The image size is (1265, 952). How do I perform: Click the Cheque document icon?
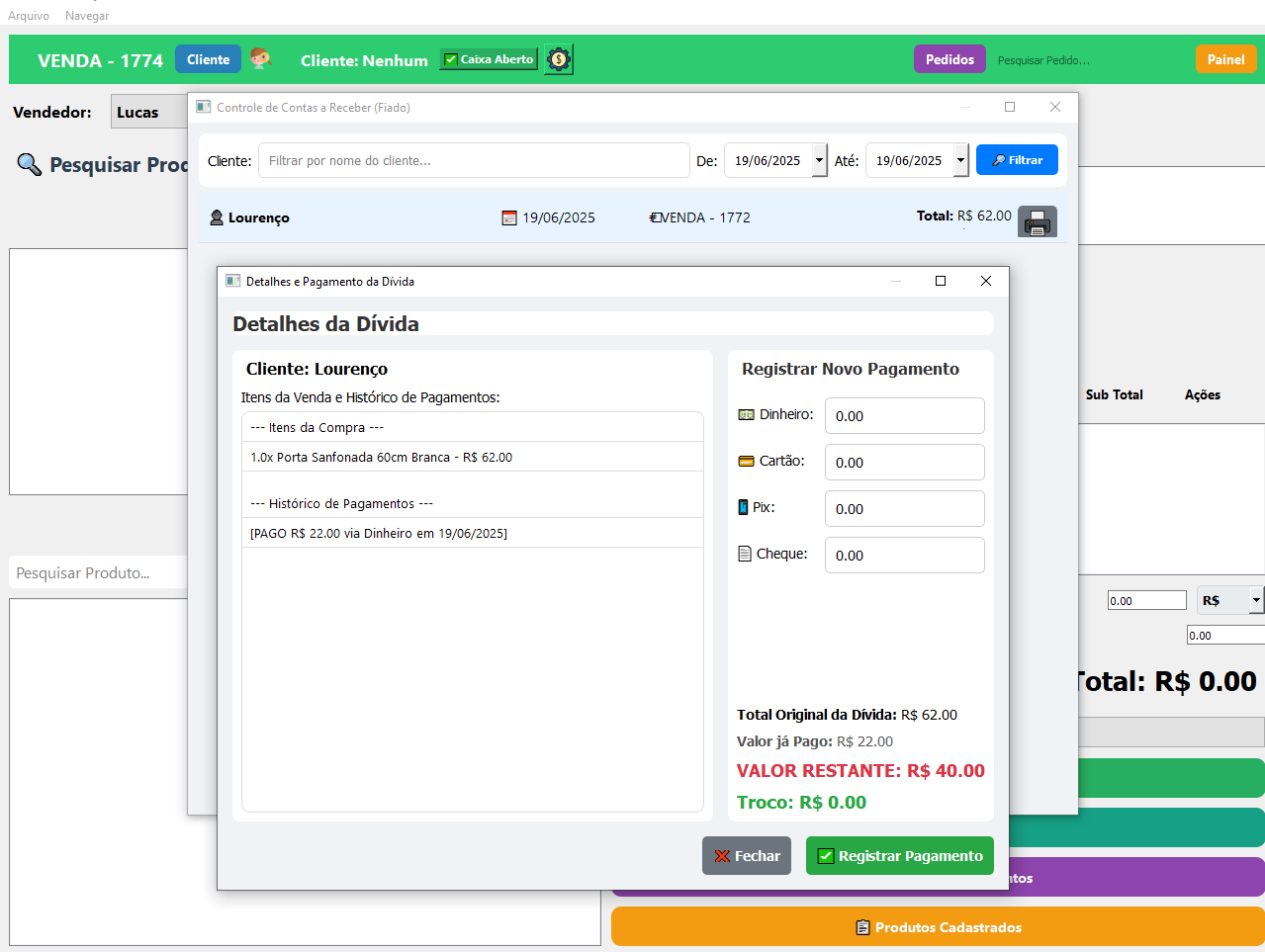pyautogui.click(x=745, y=555)
